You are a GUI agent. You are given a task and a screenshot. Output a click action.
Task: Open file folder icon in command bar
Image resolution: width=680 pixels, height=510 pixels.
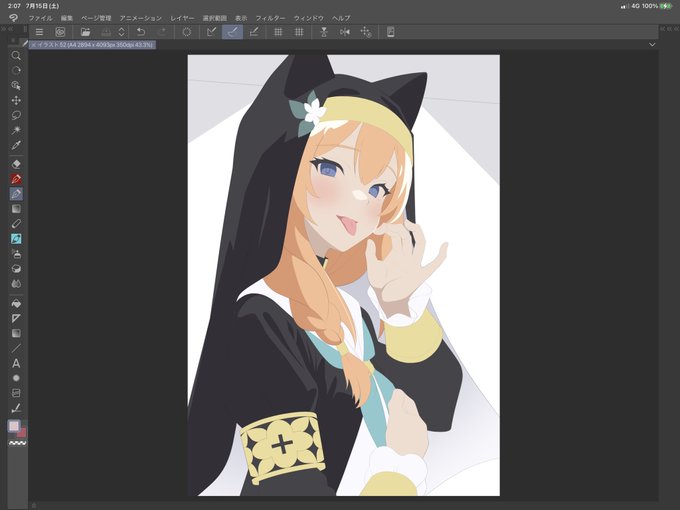[x=85, y=32]
